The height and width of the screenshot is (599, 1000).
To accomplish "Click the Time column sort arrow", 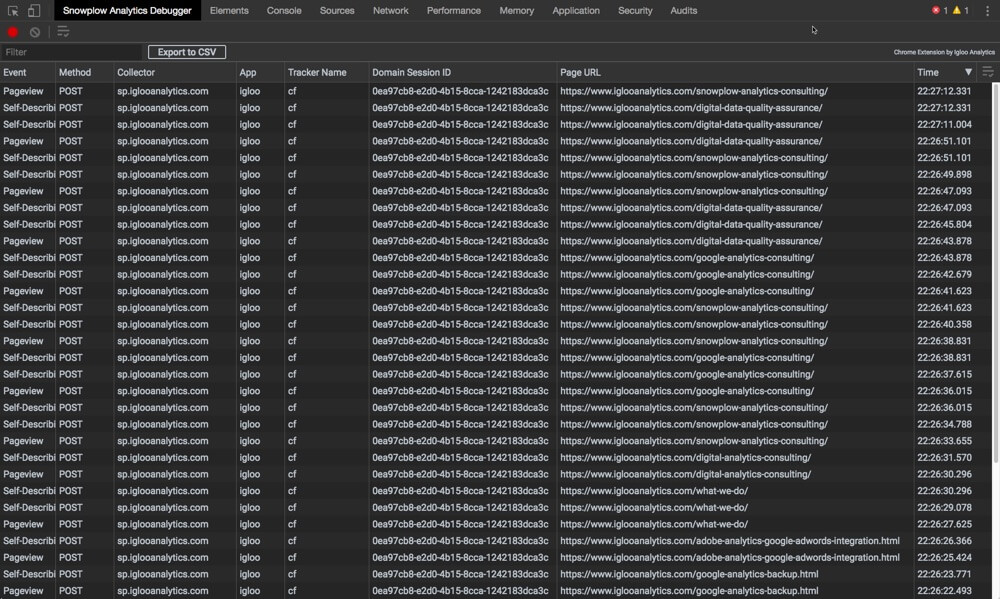I will point(968,72).
